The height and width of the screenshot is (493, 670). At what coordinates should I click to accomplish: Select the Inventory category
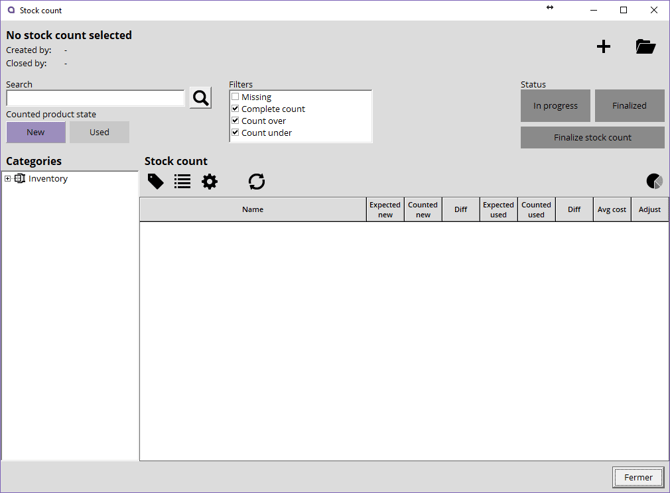[47, 179]
